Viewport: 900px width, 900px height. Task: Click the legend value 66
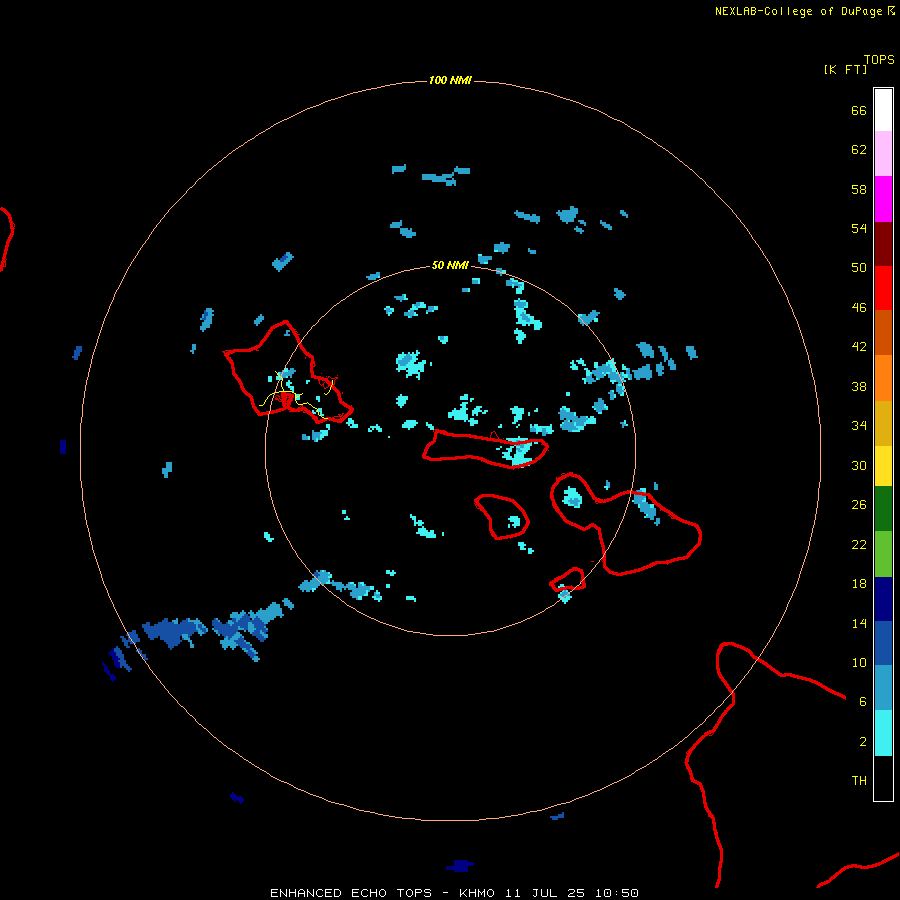point(859,111)
